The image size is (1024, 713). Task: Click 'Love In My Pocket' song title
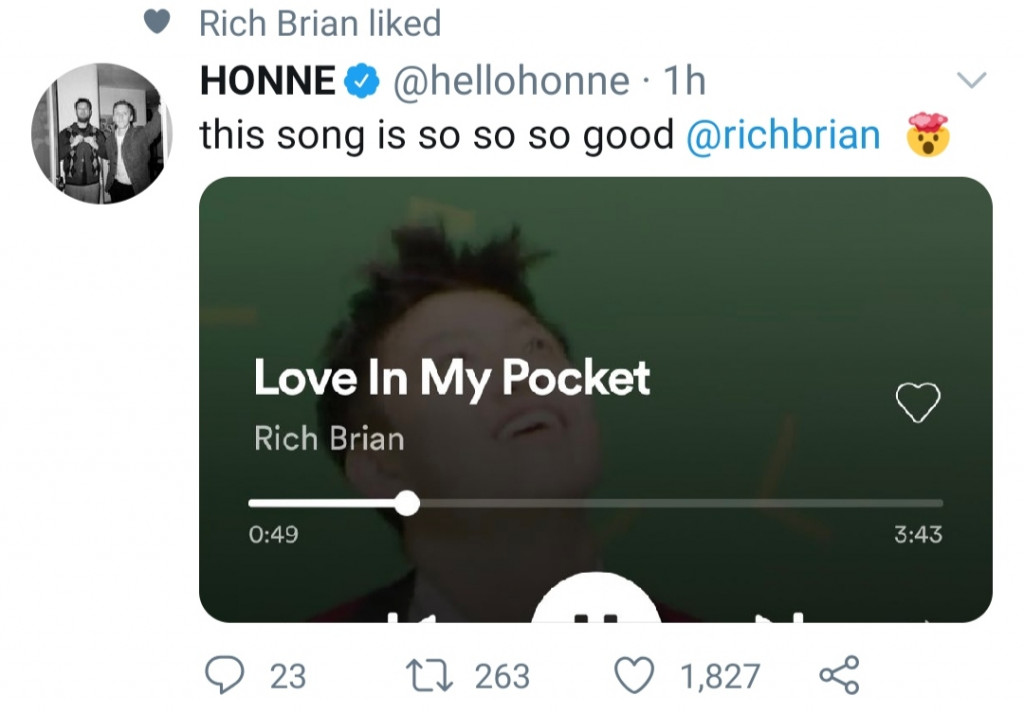[452, 378]
